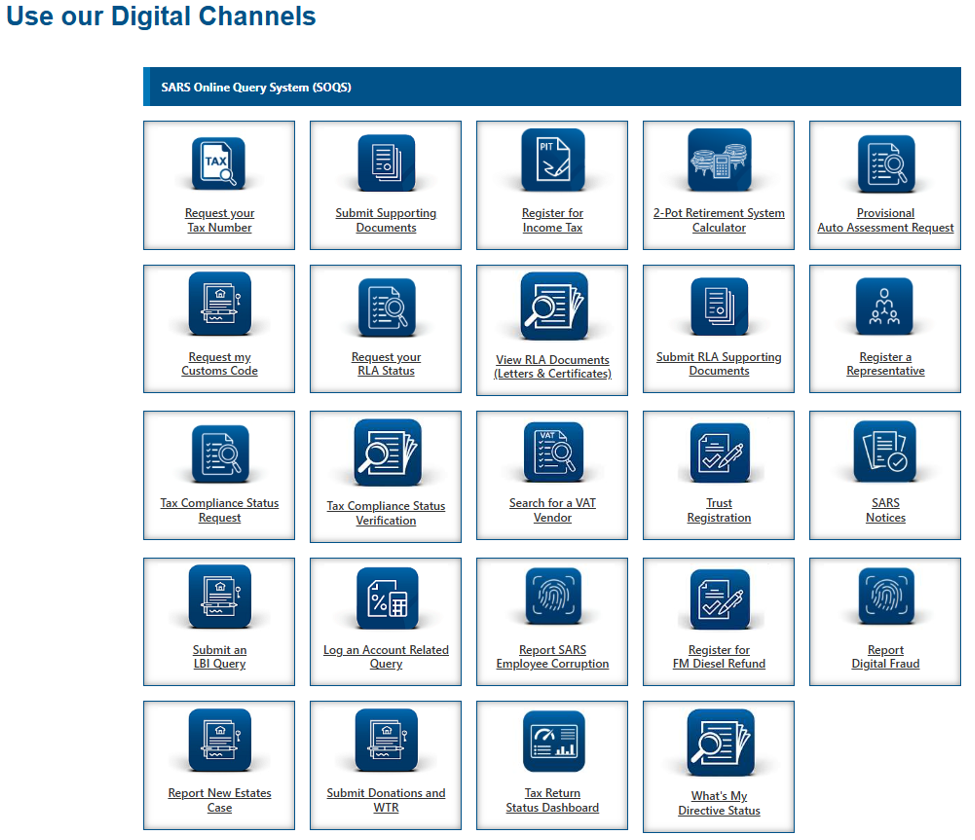
Task: Open the Report New Estates Case icon
Action: [x=219, y=740]
